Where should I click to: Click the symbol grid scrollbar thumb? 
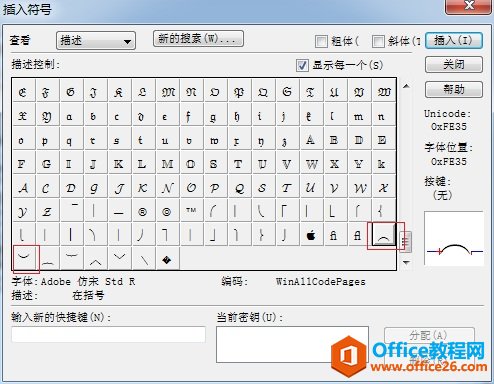coord(406,242)
